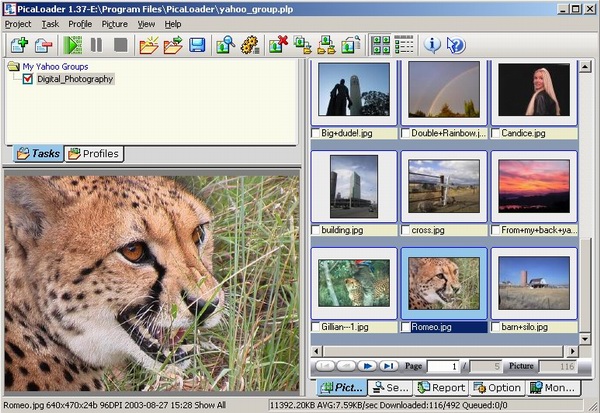Check the Candice.jpg checkbox

496,133
